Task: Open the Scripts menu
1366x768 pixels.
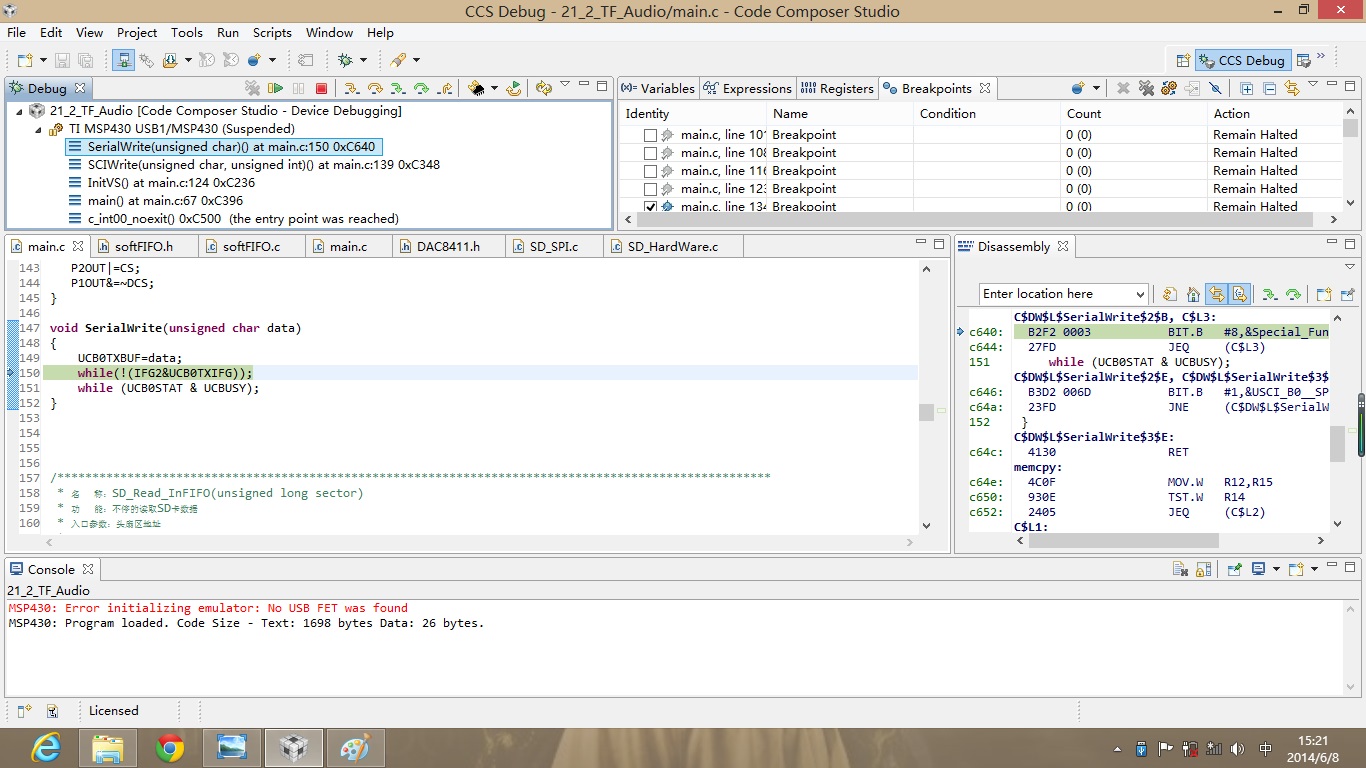Action: (272, 32)
